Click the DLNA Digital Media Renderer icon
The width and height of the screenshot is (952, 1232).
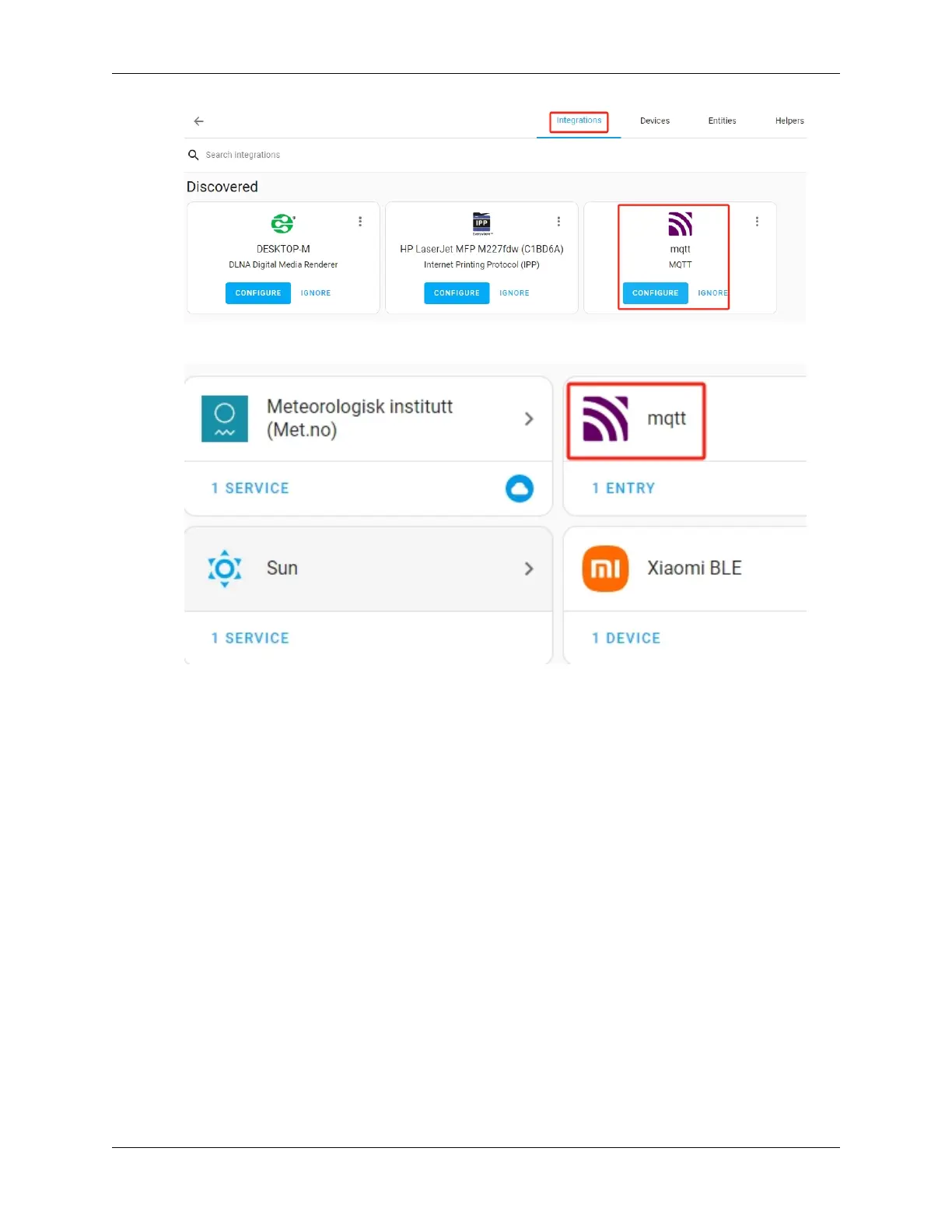click(283, 224)
